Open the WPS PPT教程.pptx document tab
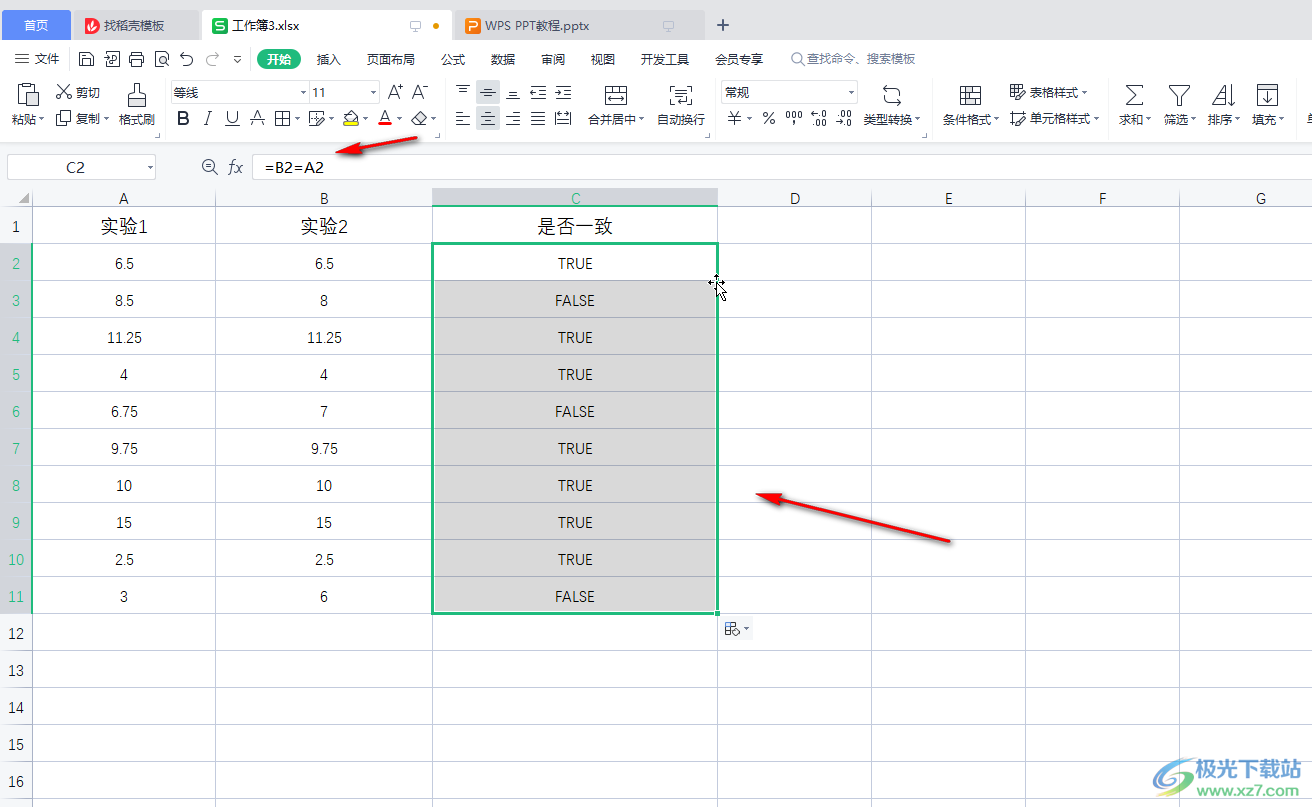The width and height of the screenshot is (1312, 807). click(x=580, y=25)
